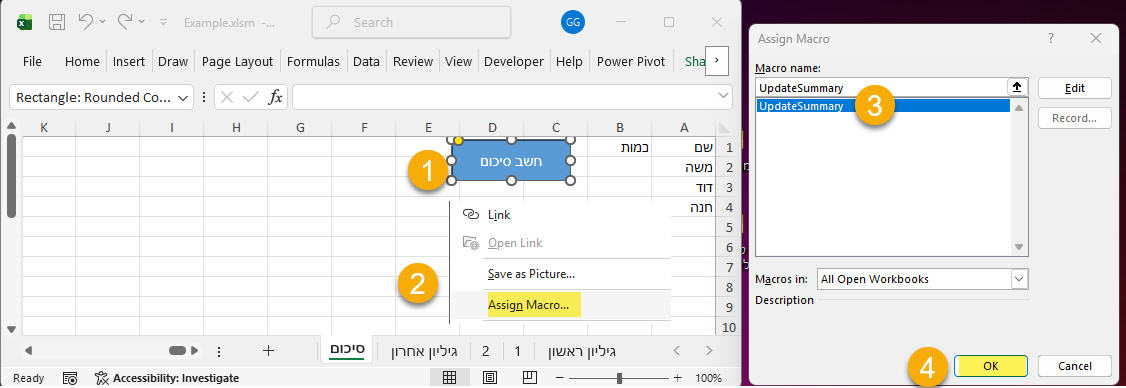Click the zoom slider handle
Viewport: 1126px width, 388px height.
click(x=619, y=378)
